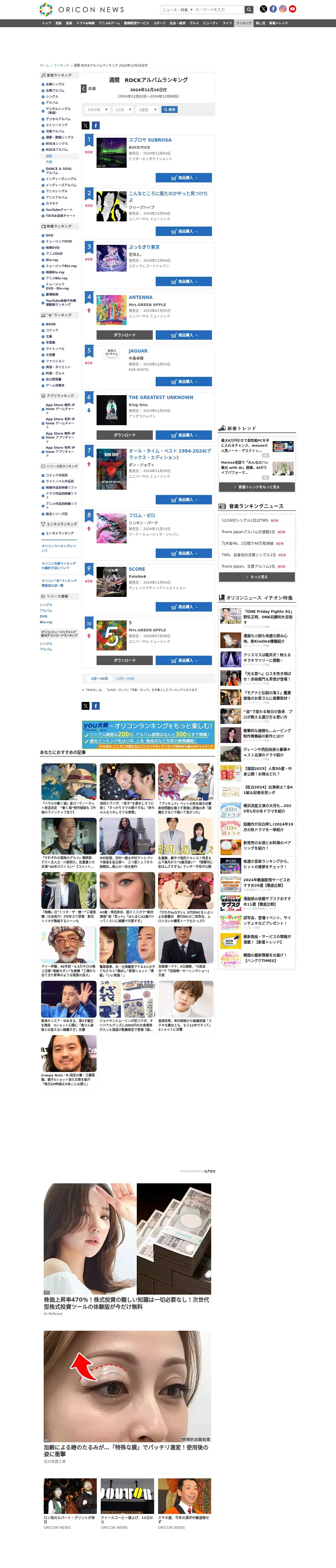Open オール・タイム・ベスト 1984-2024 title link
The height and width of the screenshot is (1568, 336).
coord(170,454)
